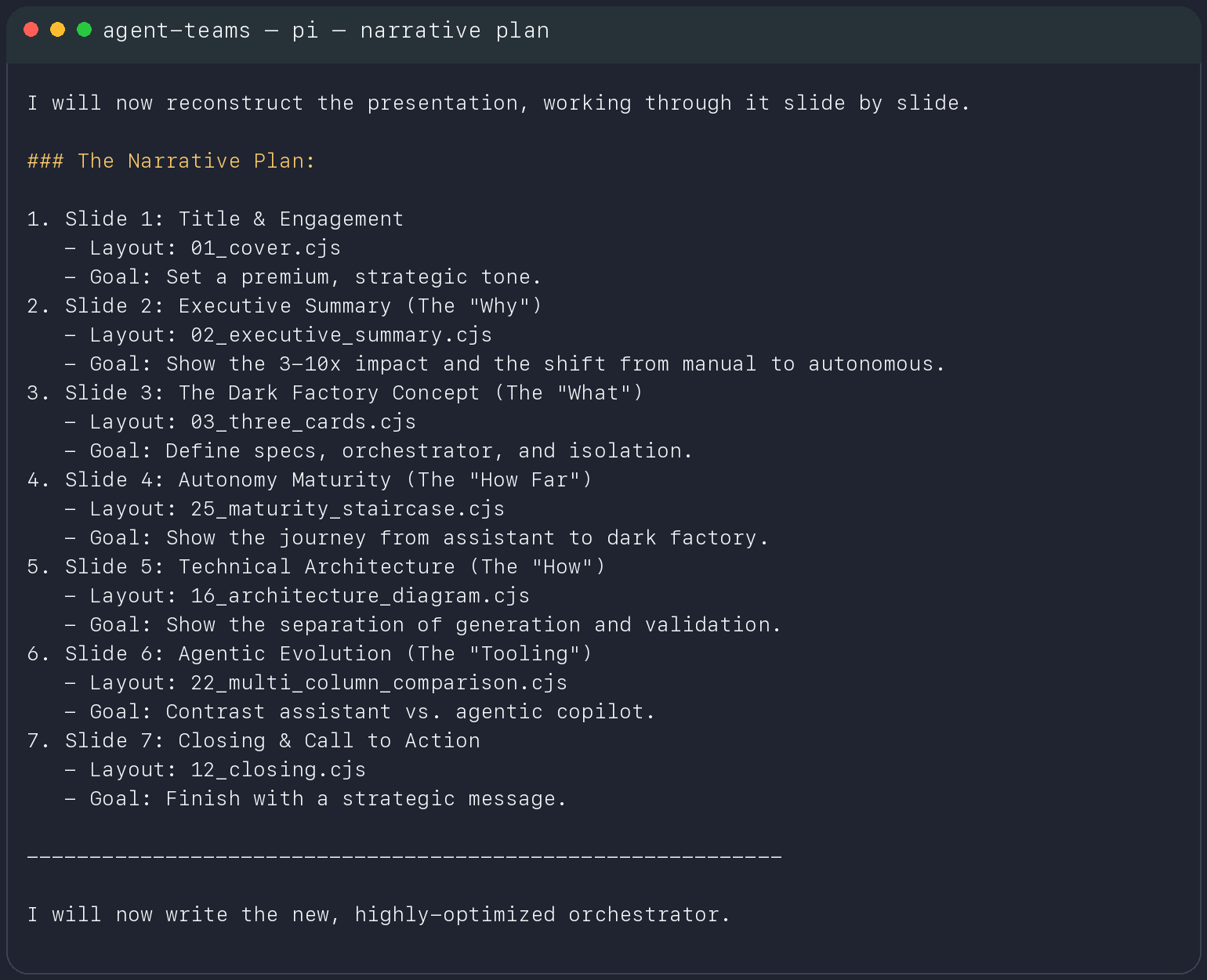Click the dashed horizontal separator line
The width and height of the screenshot is (1207, 980).
pos(404,857)
